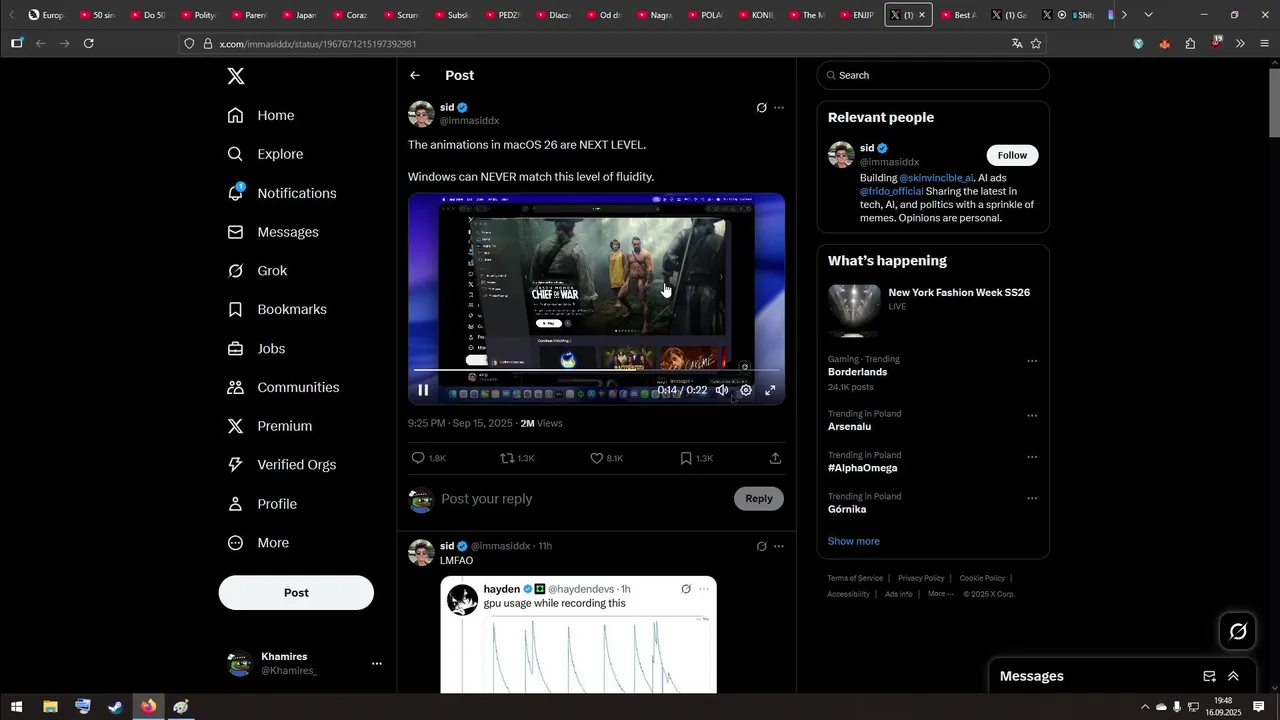Mute the video with speaker icon
This screenshot has height=720, width=1280.
point(722,390)
